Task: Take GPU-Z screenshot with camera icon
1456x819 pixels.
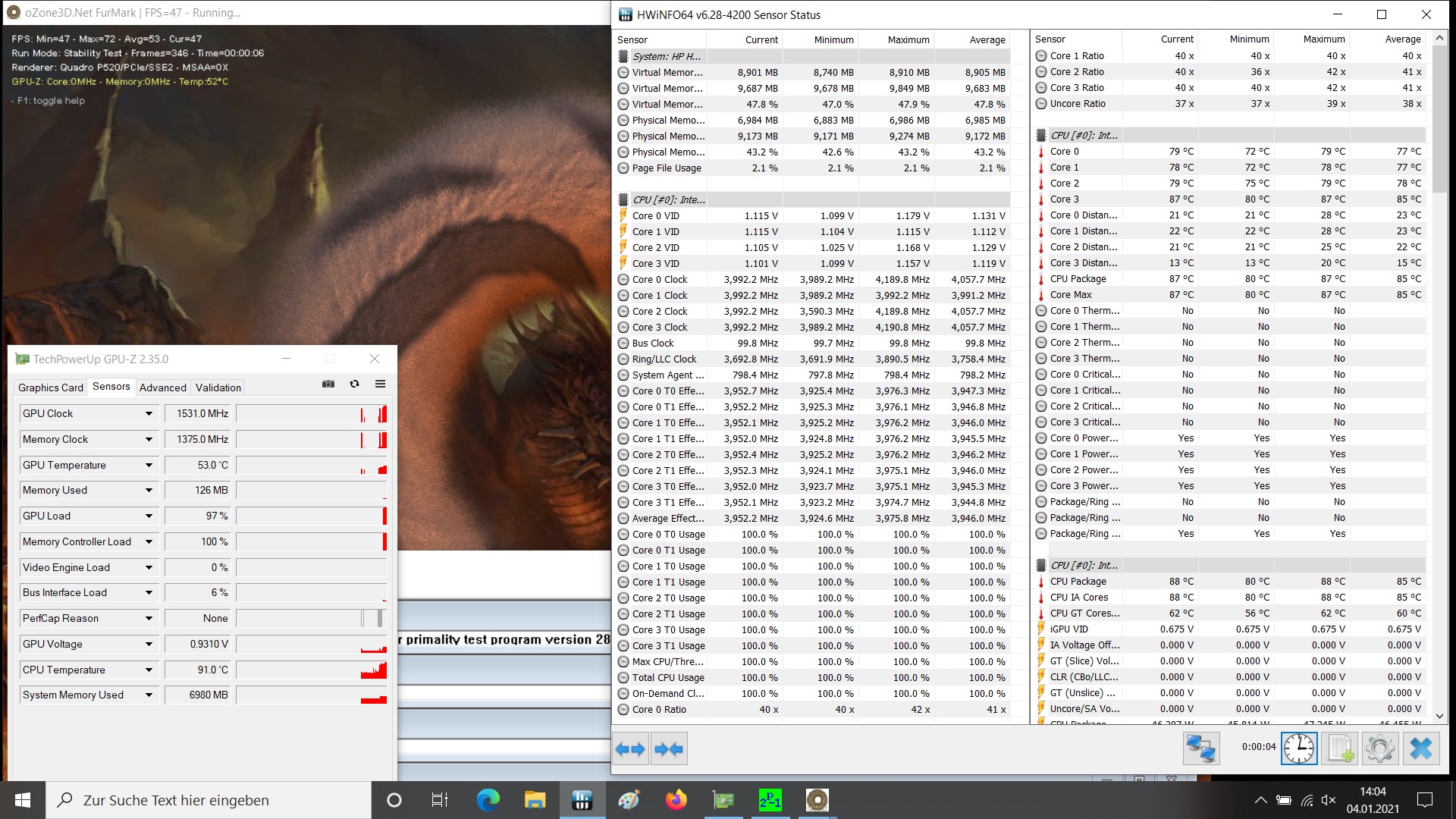Action: pyautogui.click(x=328, y=384)
